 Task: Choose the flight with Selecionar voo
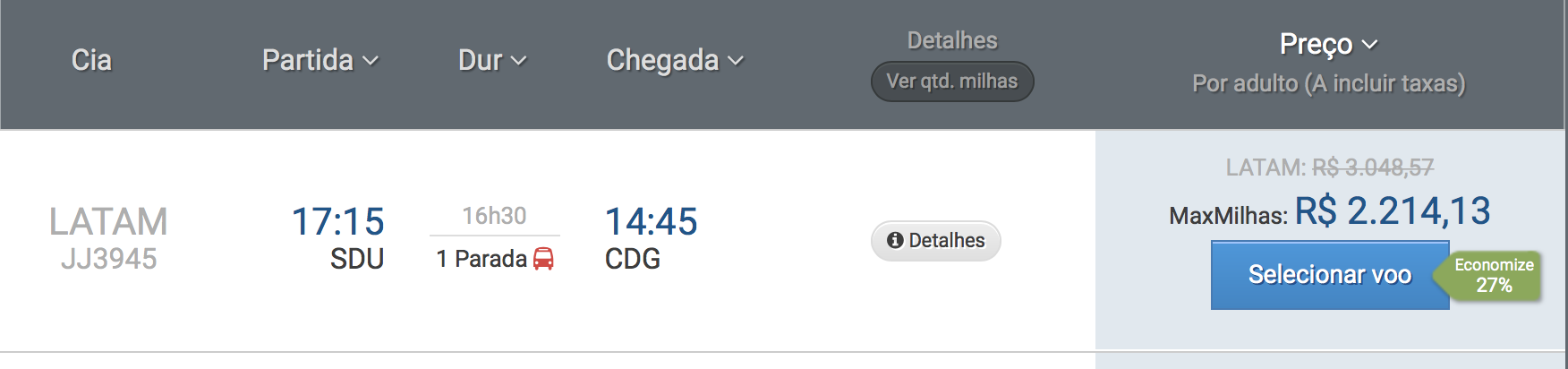(x=1330, y=275)
